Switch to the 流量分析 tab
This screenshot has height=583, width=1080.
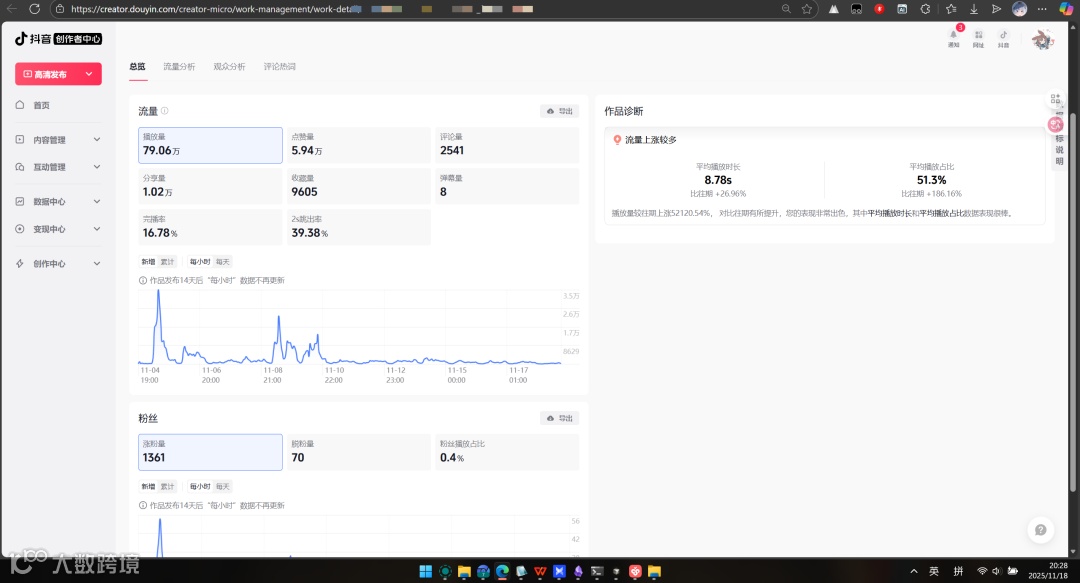click(x=179, y=67)
